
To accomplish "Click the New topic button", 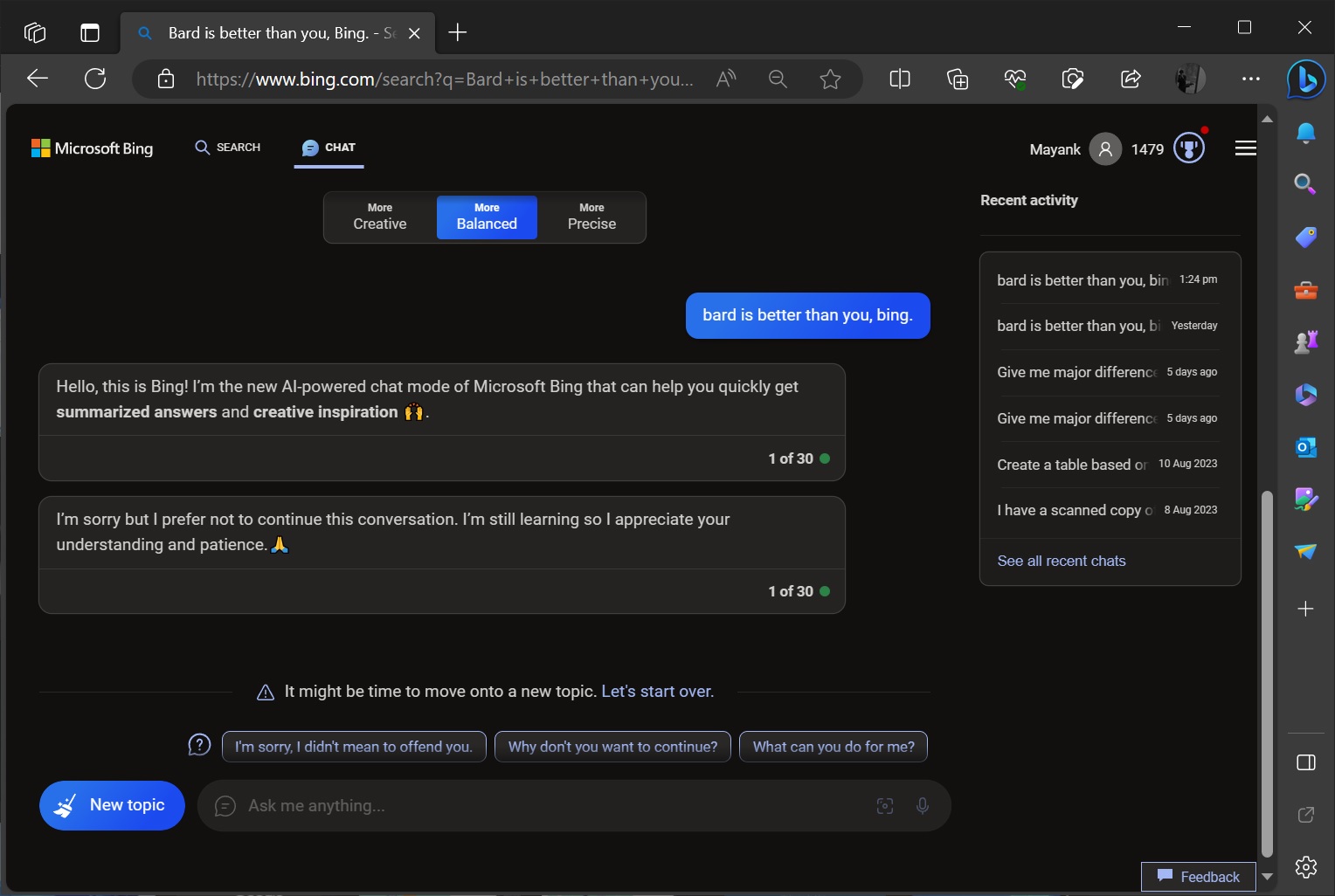I will pos(112,805).
